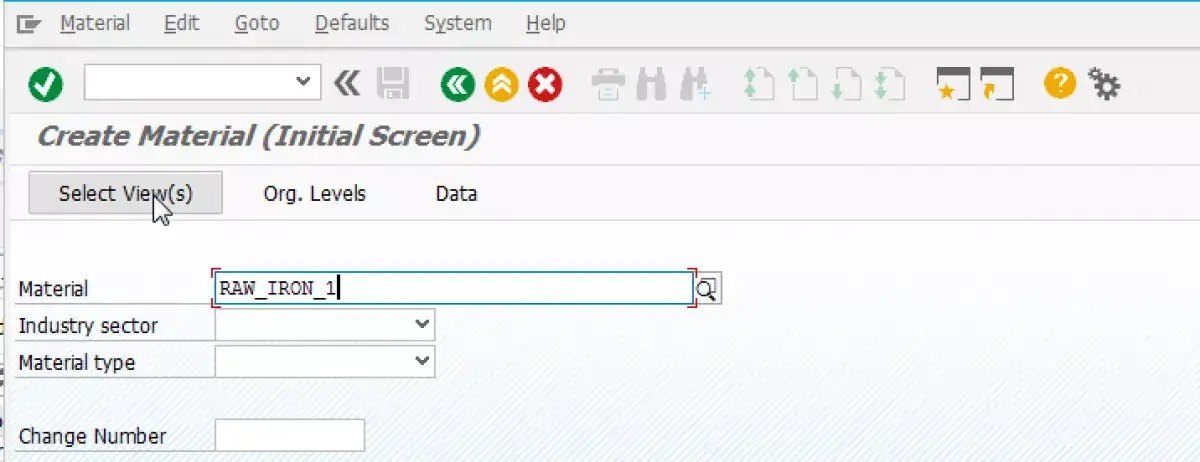The image size is (1200, 462).
Task: Click the Org. Levels button
Action: [315, 194]
